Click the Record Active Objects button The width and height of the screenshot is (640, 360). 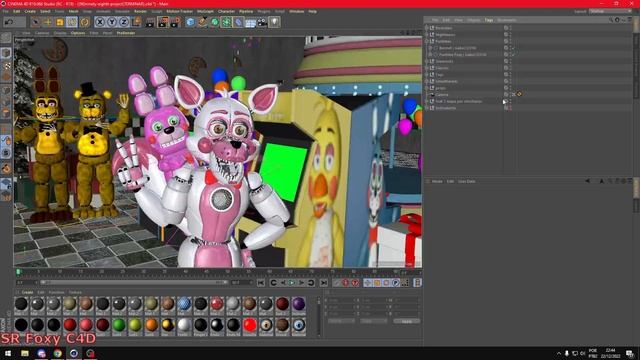[x=336, y=282]
